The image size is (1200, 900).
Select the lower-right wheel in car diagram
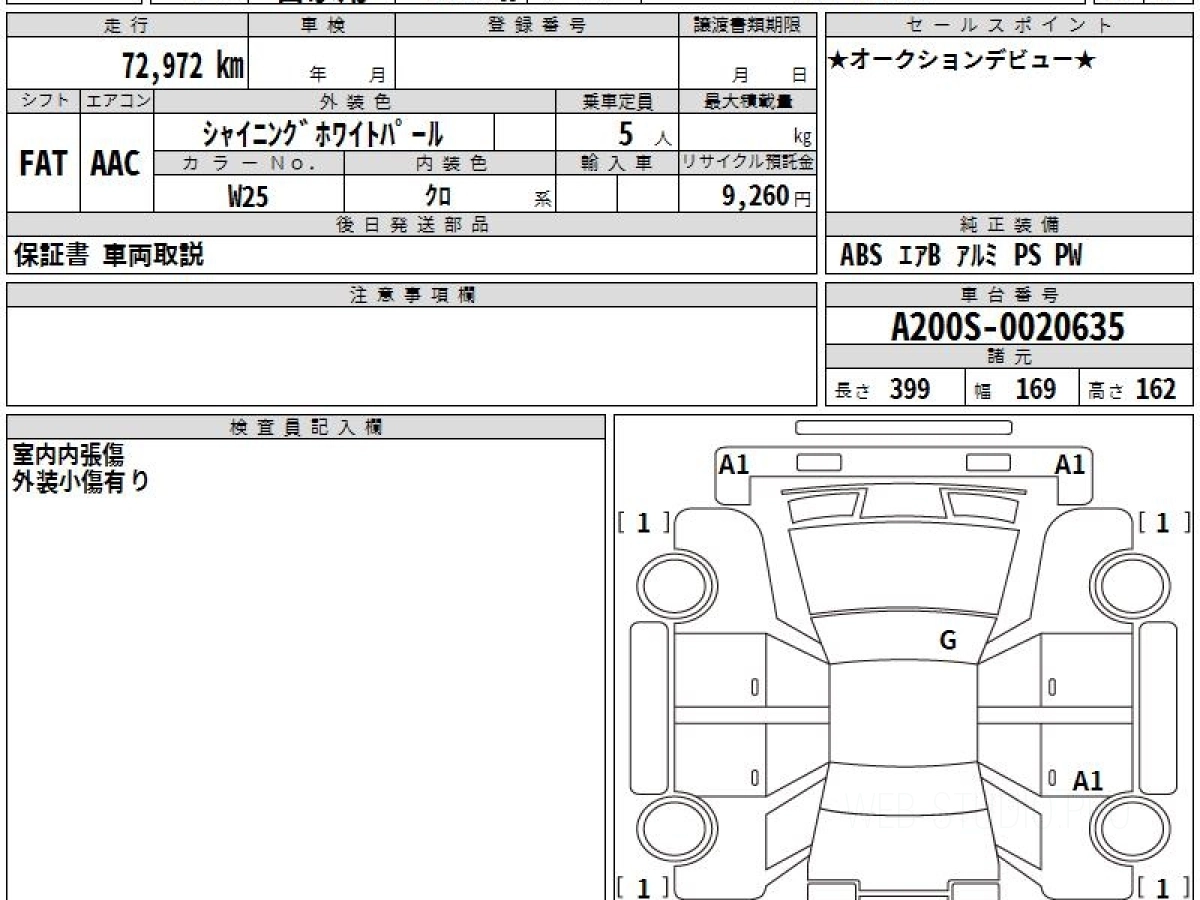point(1126,830)
